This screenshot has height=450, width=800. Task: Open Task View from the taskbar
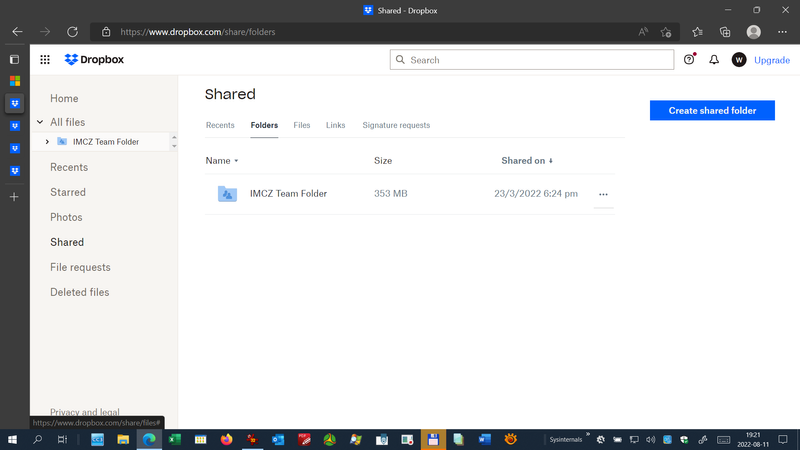(x=62, y=439)
